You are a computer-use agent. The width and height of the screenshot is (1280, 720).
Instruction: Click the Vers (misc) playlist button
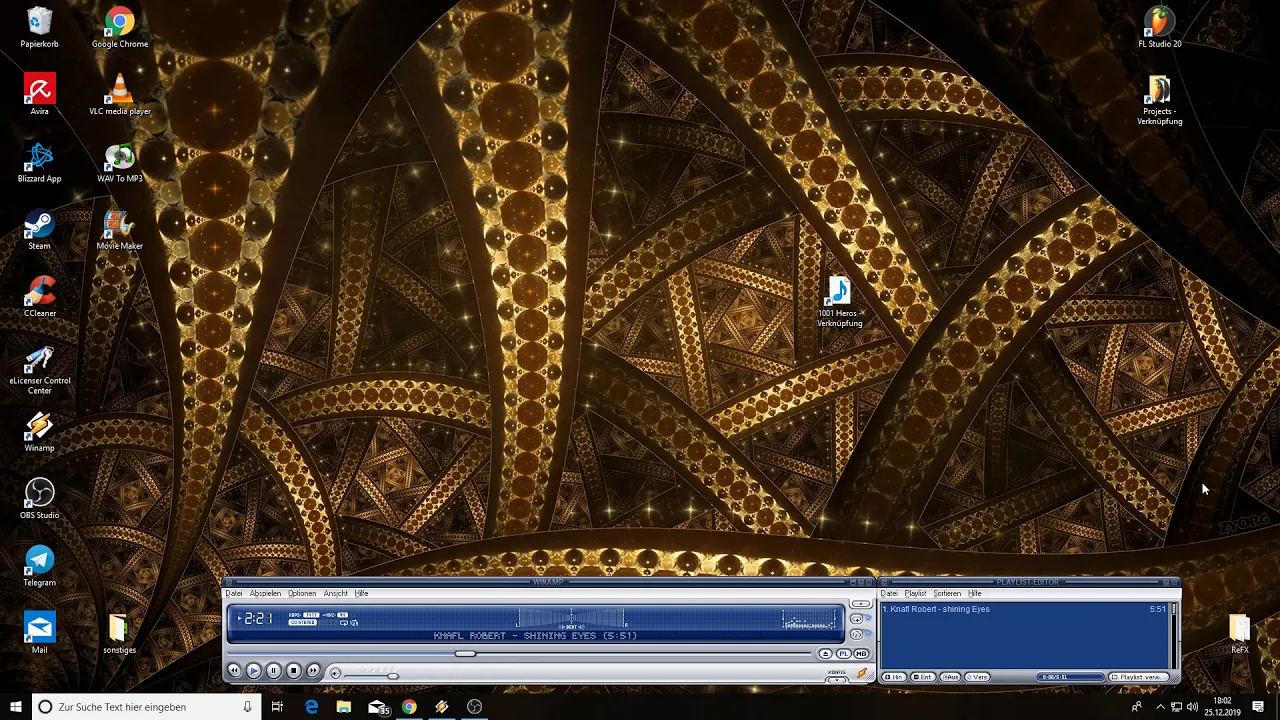(x=977, y=677)
